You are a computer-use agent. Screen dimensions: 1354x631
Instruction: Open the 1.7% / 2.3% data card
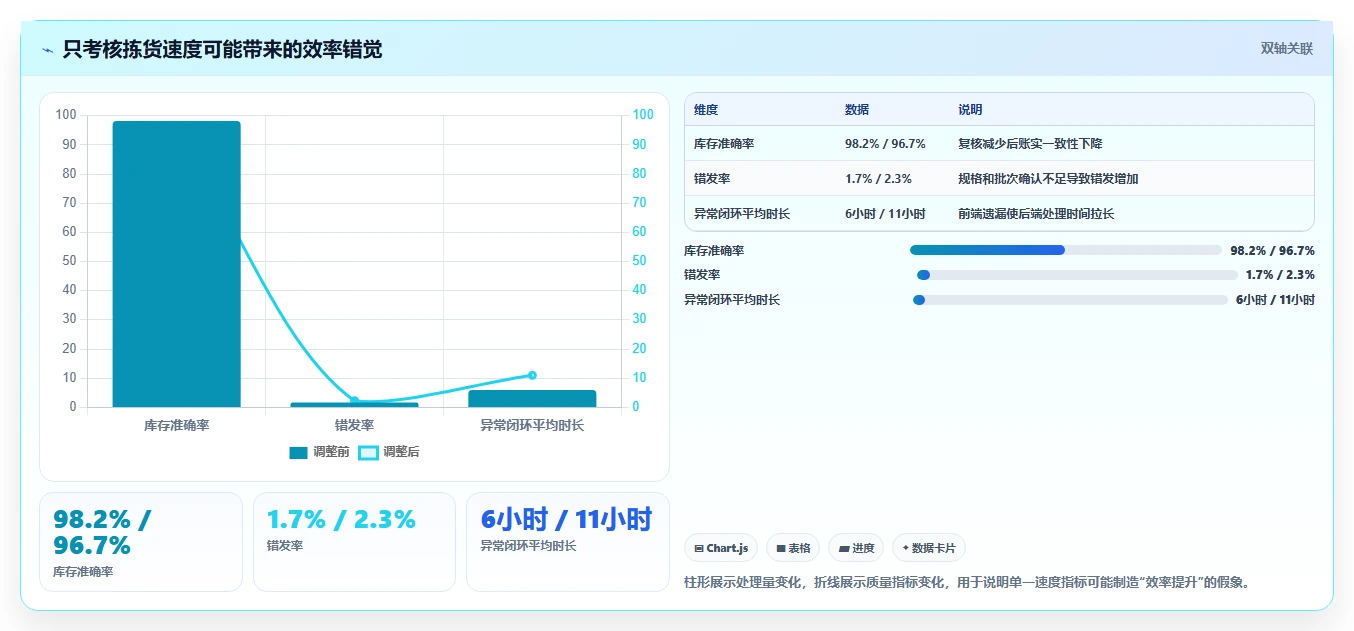[355, 542]
